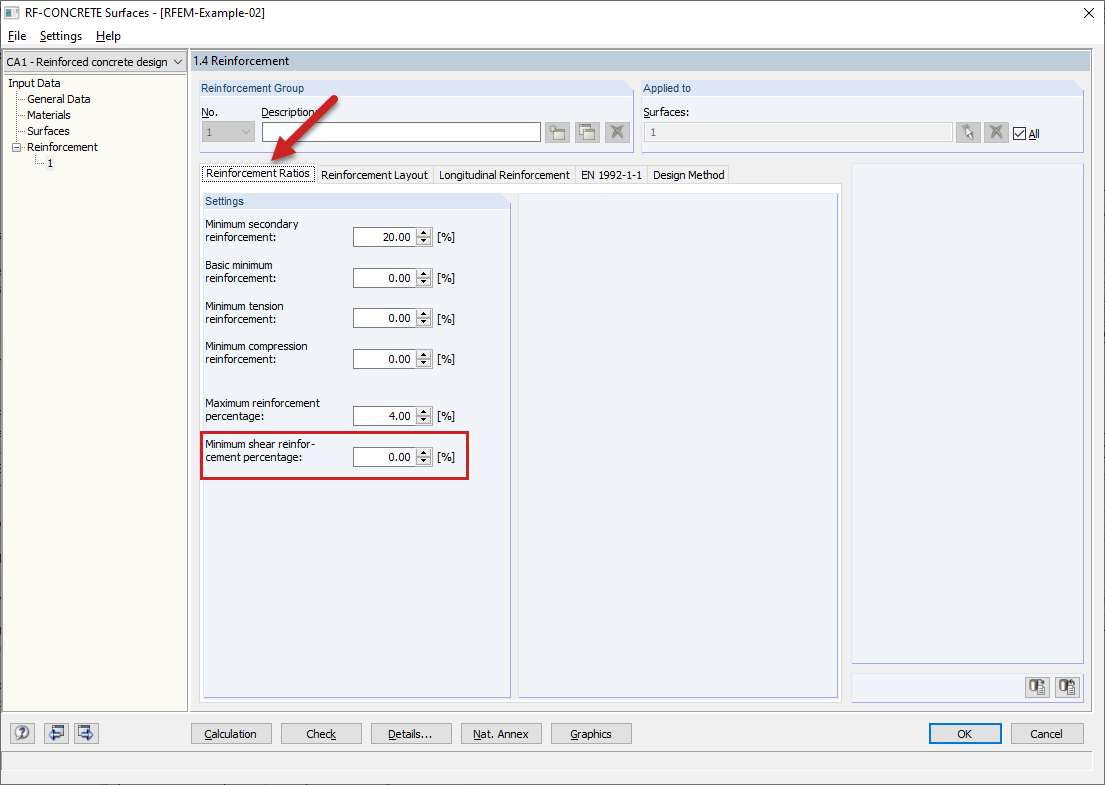Click the Graphics button
The height and width of the screenshot is (785, 1105).
pyautogui.click(x=591, y=734)
